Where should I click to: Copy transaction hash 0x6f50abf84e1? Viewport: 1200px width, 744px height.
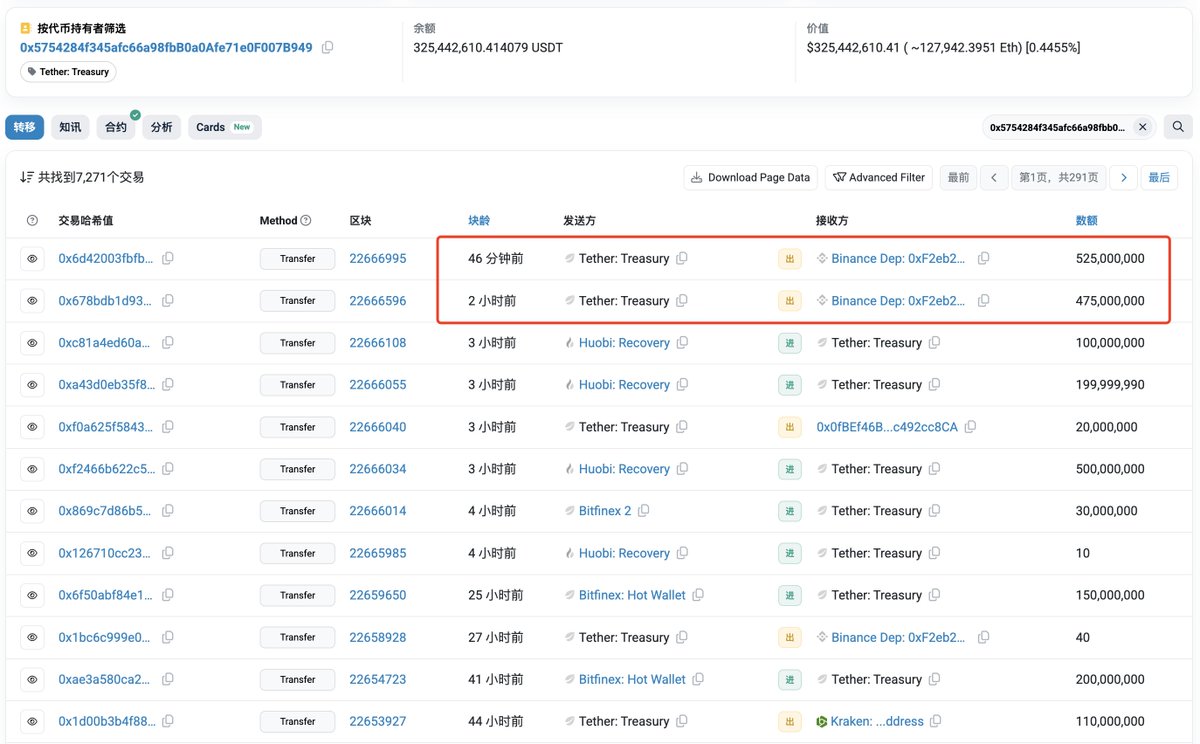pos(168,595)
